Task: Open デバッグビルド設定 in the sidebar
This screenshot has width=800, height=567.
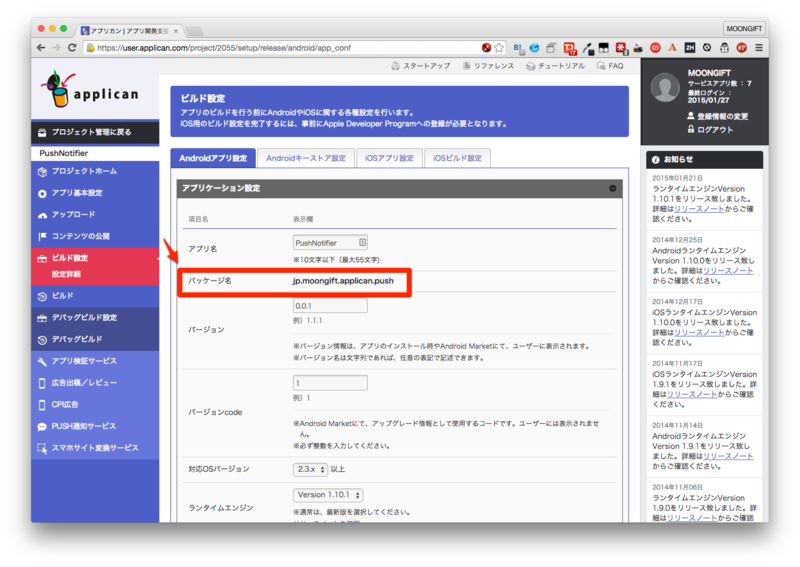Action: point(95,318)
